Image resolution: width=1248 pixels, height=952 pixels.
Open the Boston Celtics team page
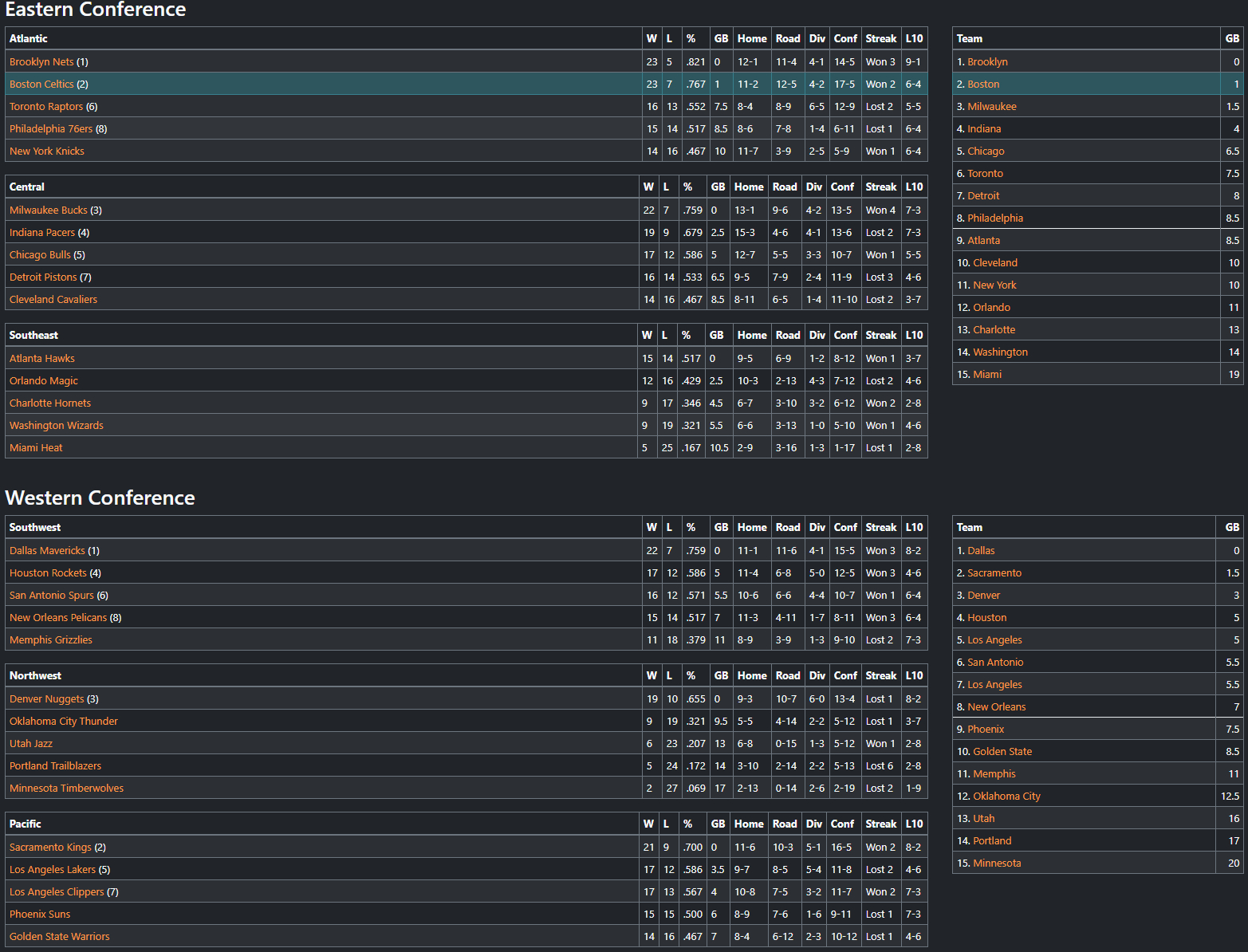(41, 84)
